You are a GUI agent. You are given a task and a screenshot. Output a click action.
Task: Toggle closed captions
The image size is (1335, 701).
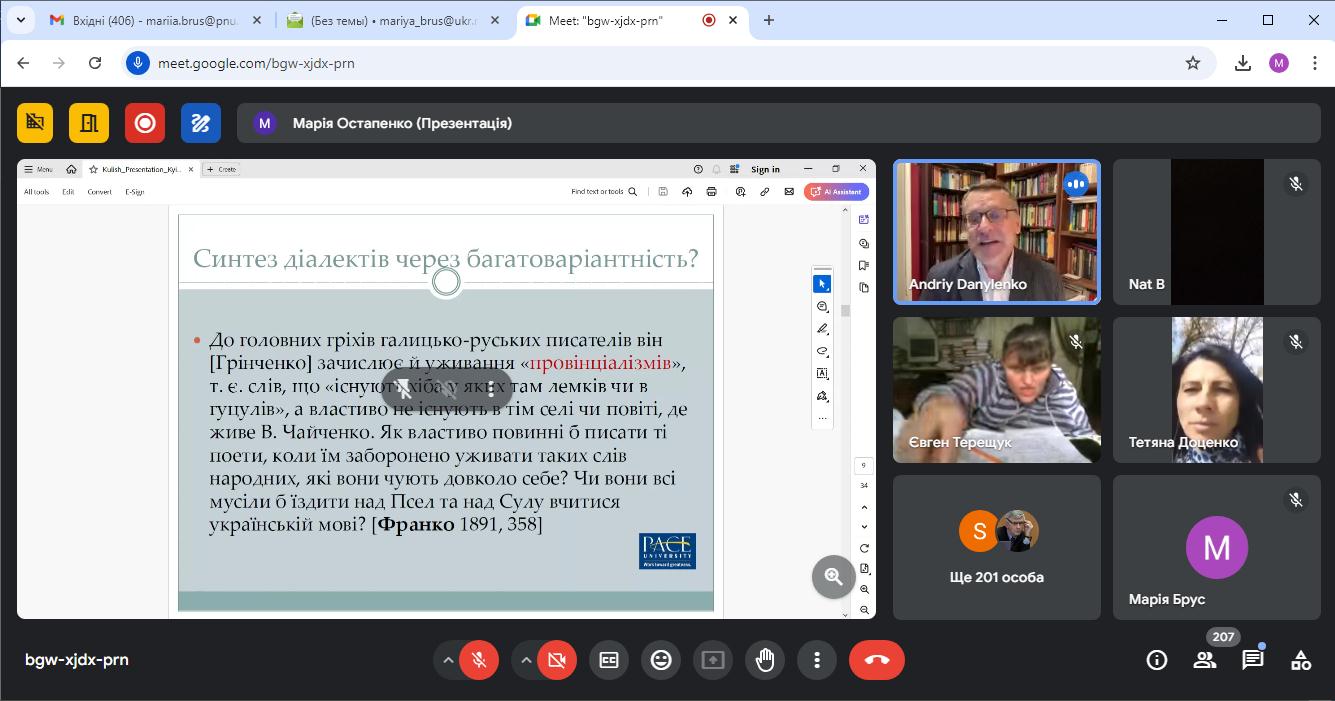[609, 660]
